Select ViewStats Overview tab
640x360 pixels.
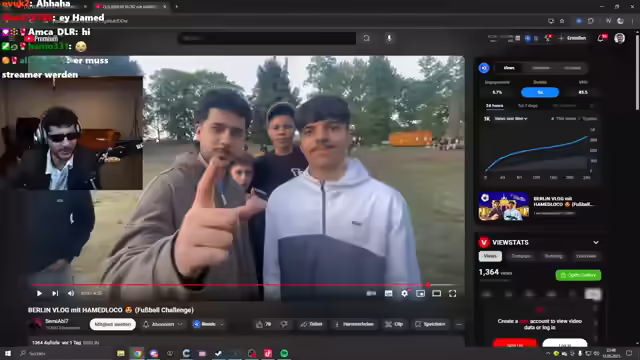(586, 256)
